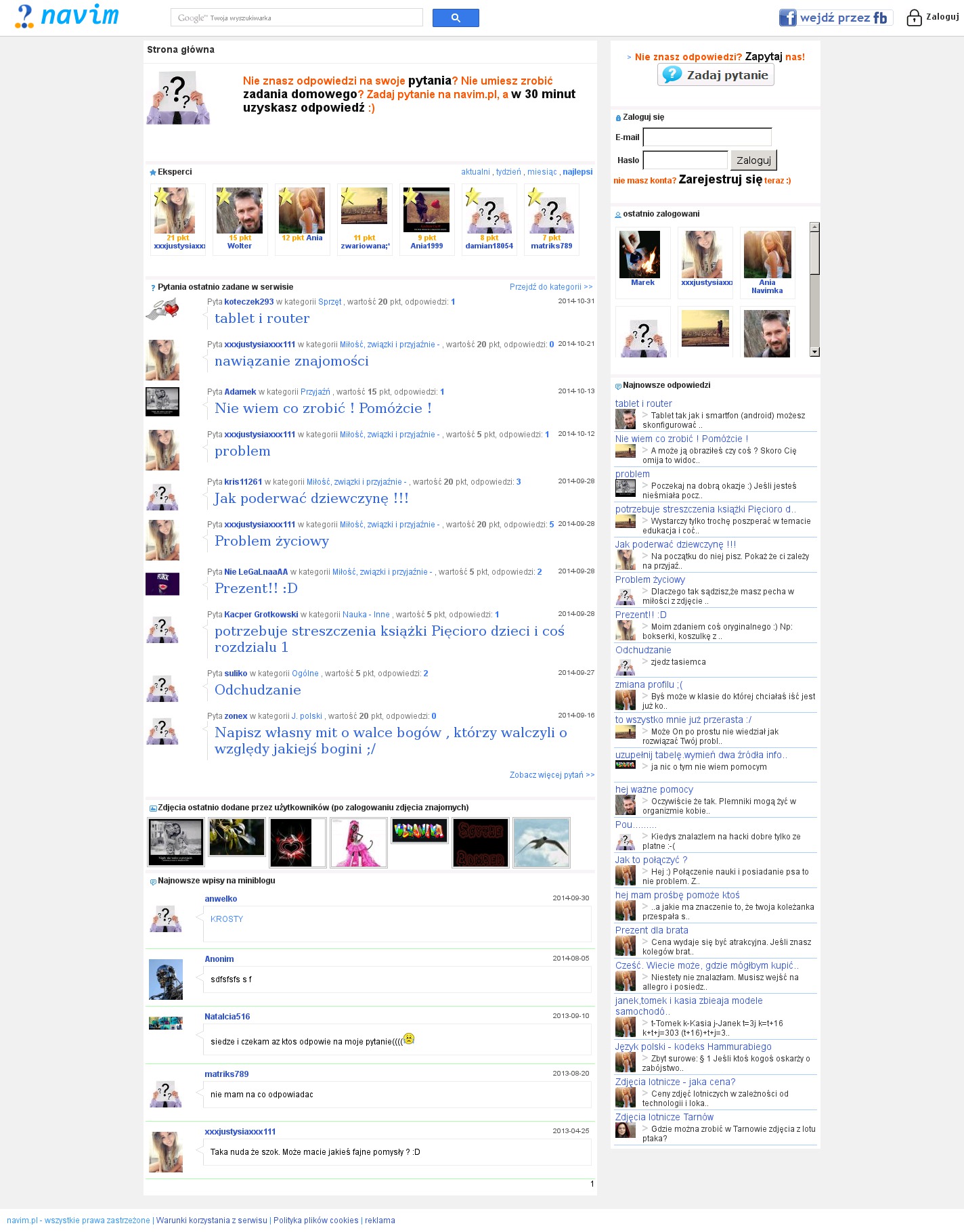Expand more questions via Zobacz więcej pytań
964x1232 pixels.
pos(552,775)
